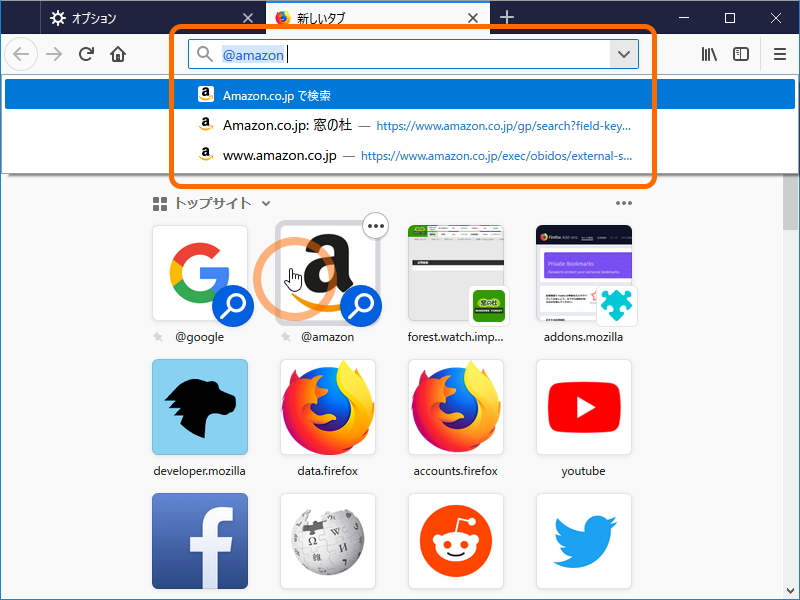Open a new tab with the plus icon
800x600 pixels.
pyautogui.click(x=508, y=17)
